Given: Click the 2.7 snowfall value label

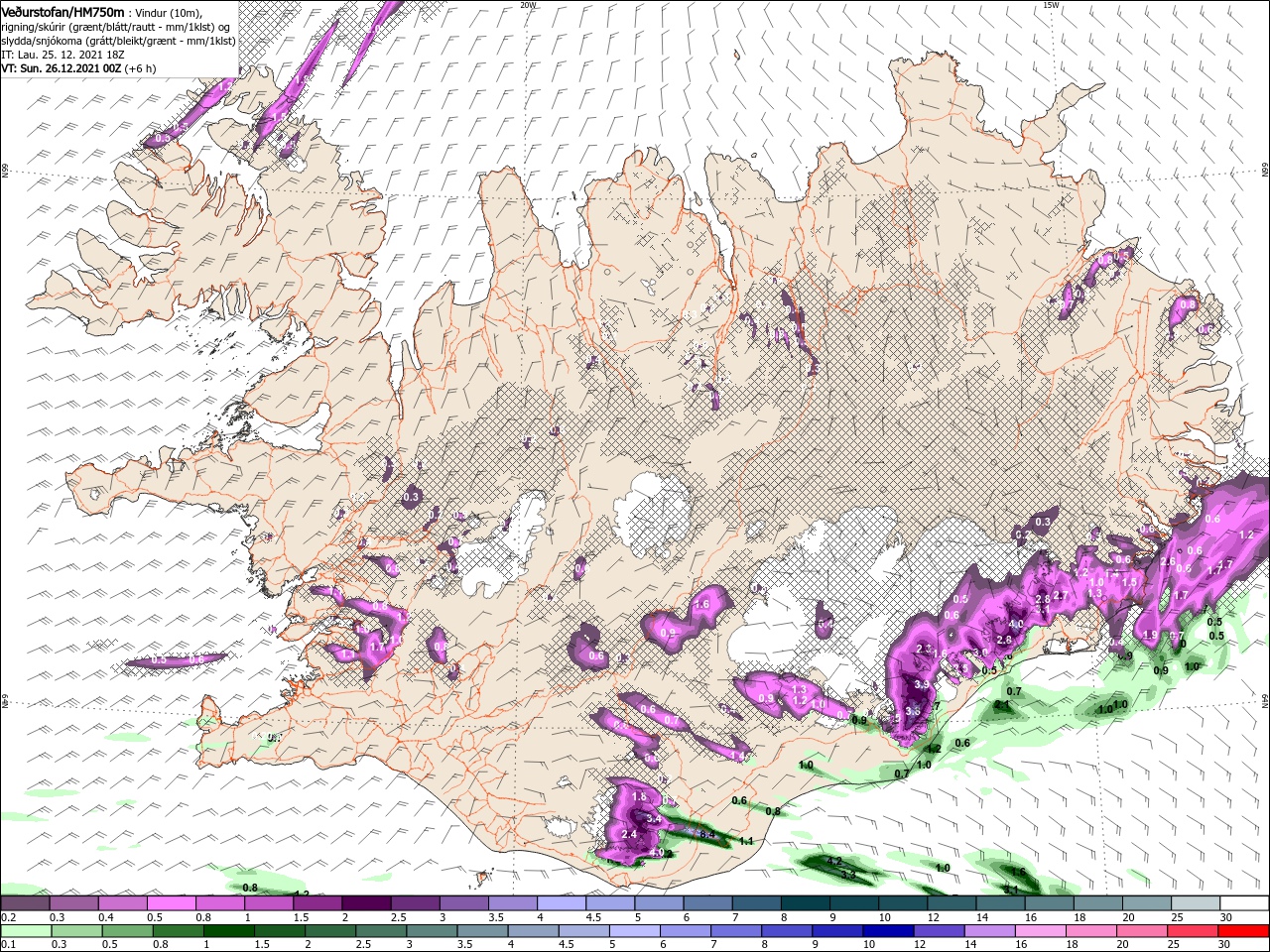Looking at the screenshot, I should pyautogui.click(x=1060, y=595).
